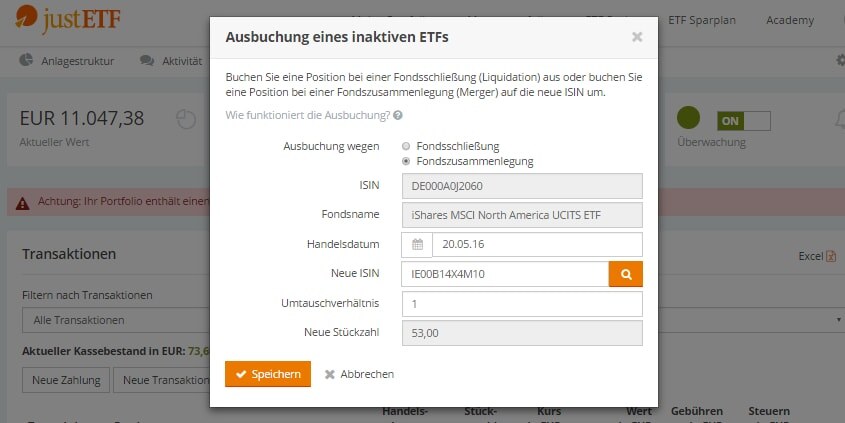Click the settings gear icon at right edge
This screenshot has width=845, height=423.
(839, 61)
